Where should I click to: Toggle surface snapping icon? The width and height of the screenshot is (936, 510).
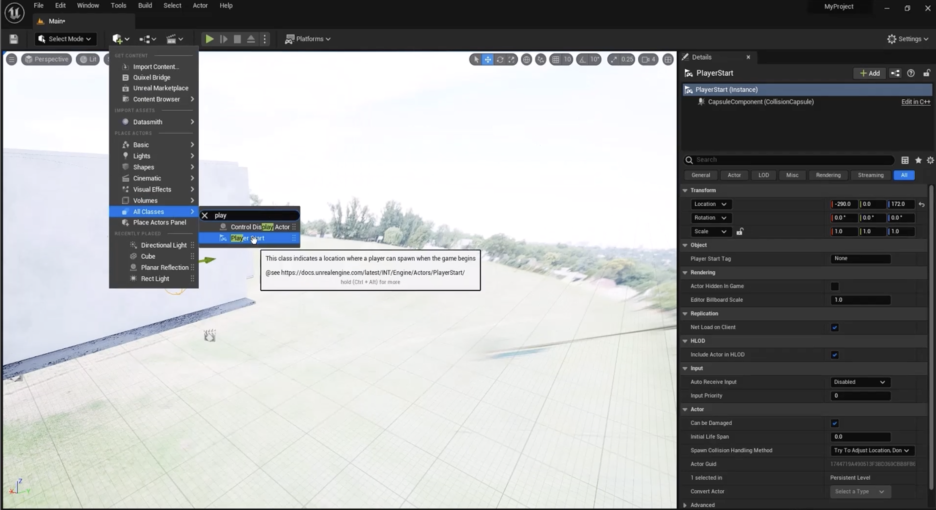click(540, 59)
